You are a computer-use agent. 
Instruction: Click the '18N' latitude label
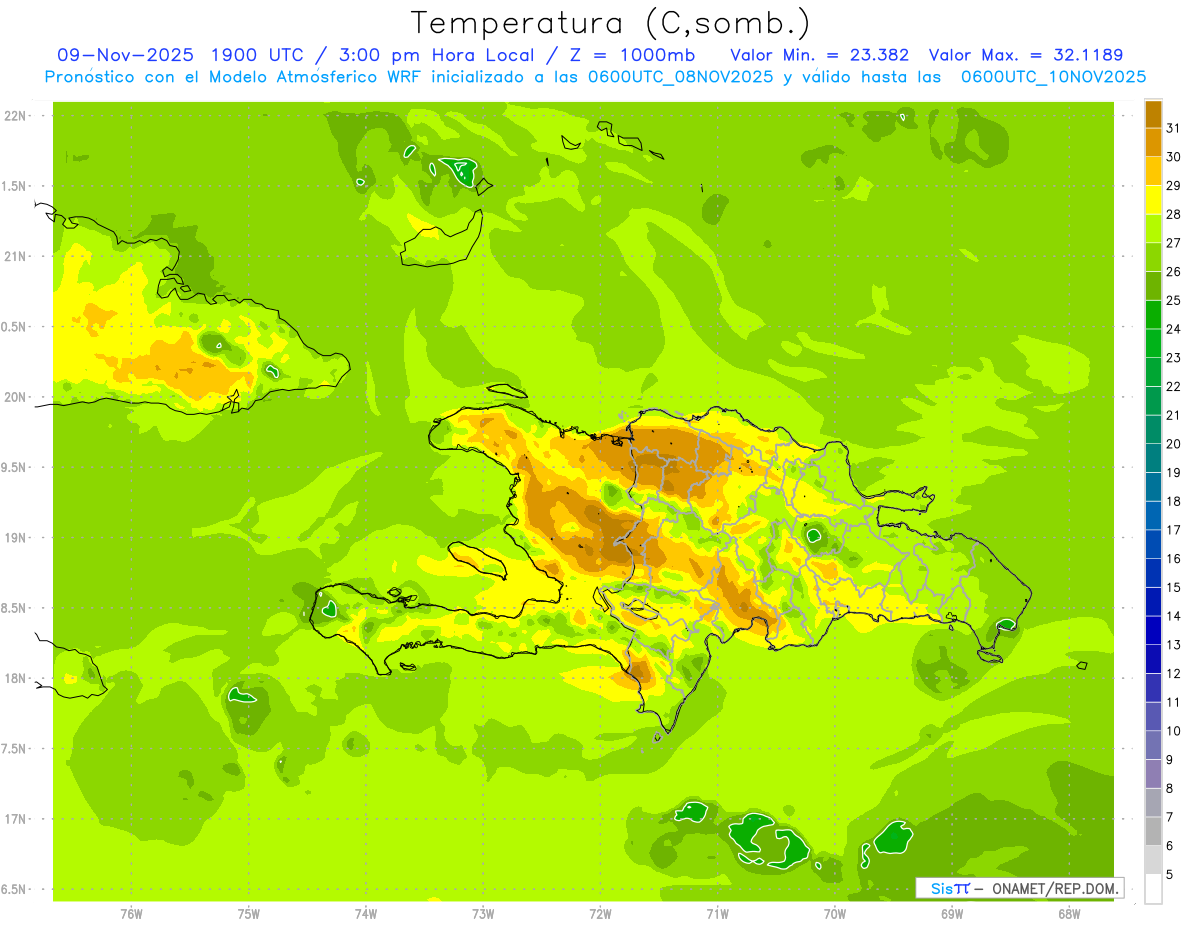[15, 678]
